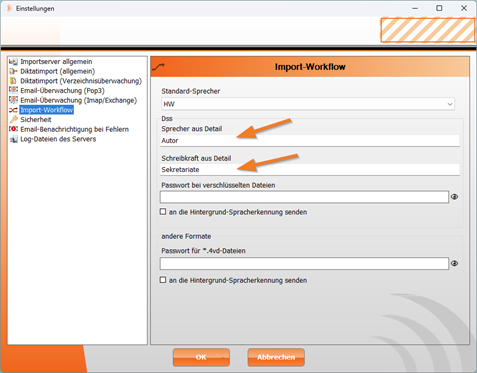Open Log-Dateien des Servers page
477x373 pixels.
[x=58, y=139]
